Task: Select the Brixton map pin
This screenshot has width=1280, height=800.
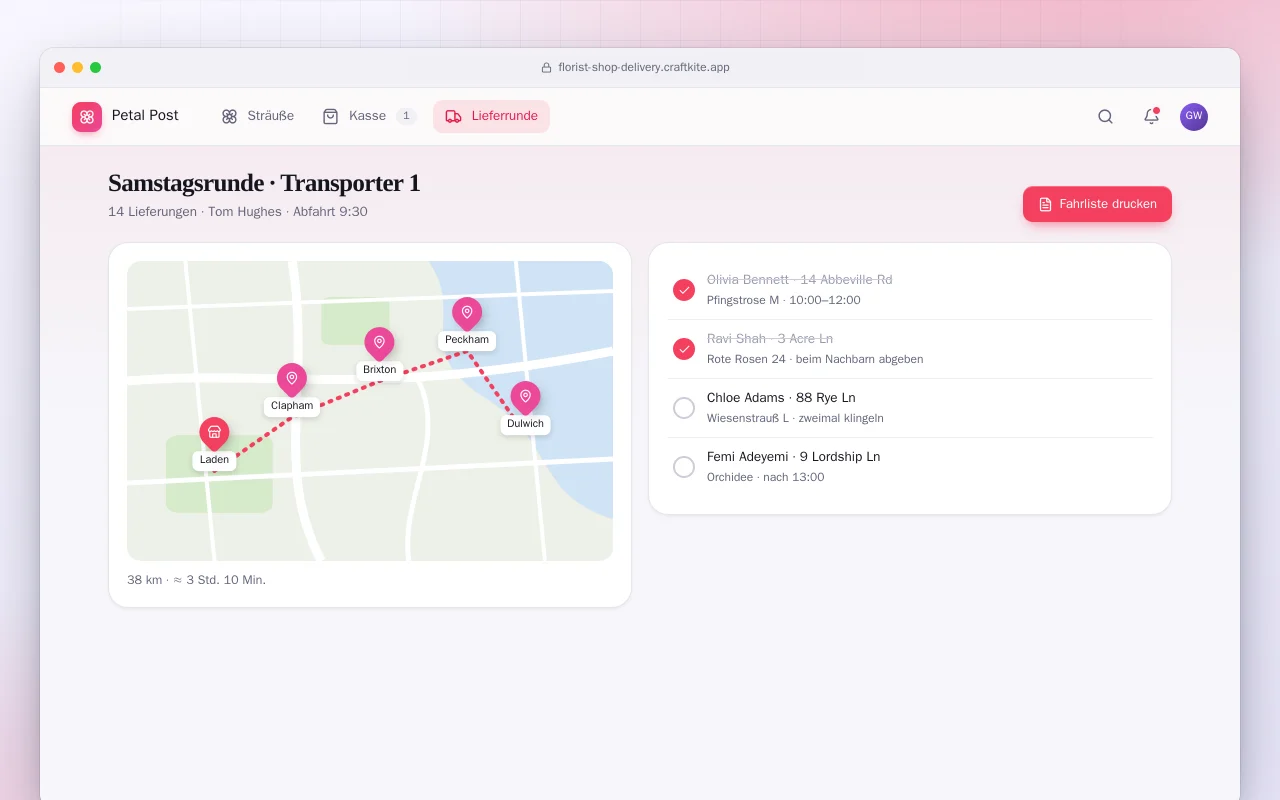Action: (x=379, y=344)
